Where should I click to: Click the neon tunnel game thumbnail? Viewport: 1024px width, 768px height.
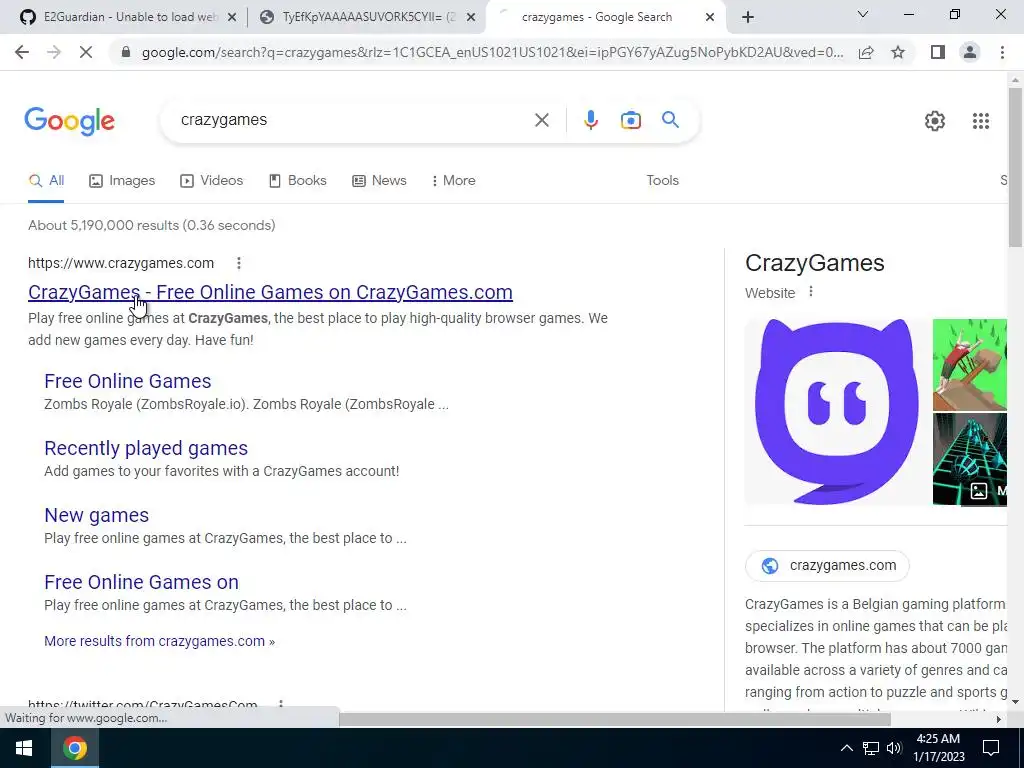pos(970,459)
